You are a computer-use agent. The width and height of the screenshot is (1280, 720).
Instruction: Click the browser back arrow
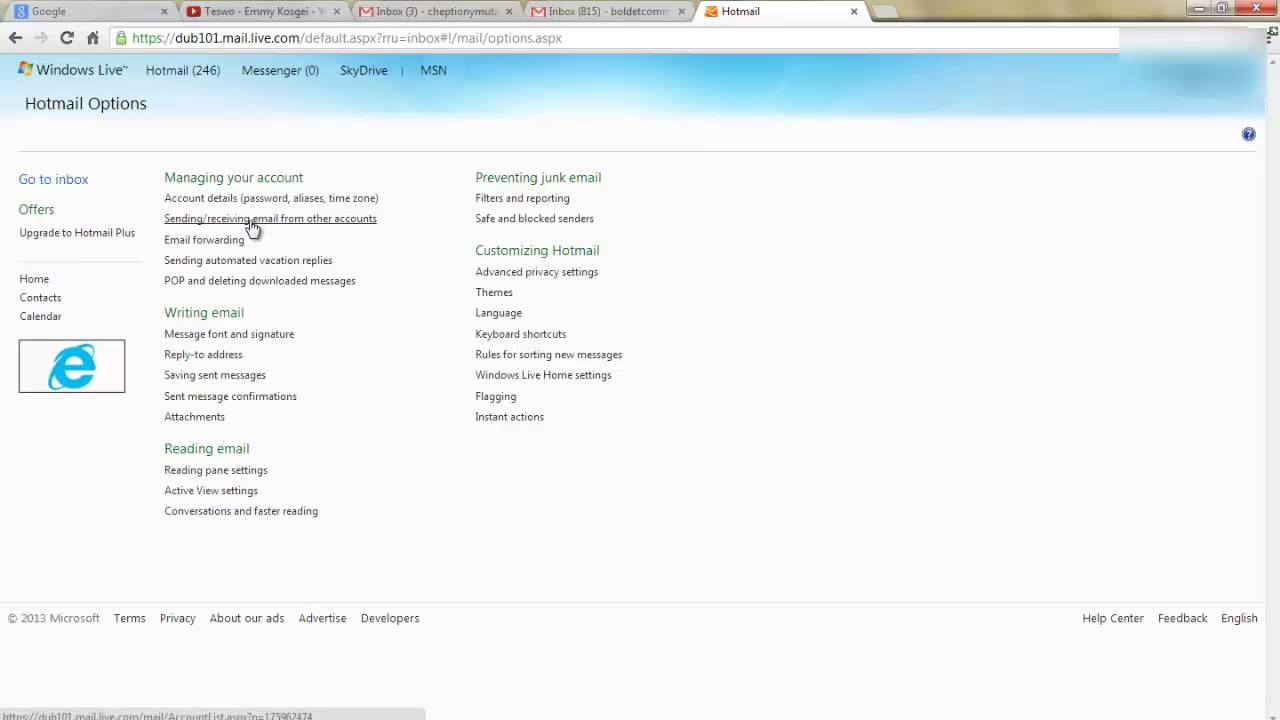[15, 38]
